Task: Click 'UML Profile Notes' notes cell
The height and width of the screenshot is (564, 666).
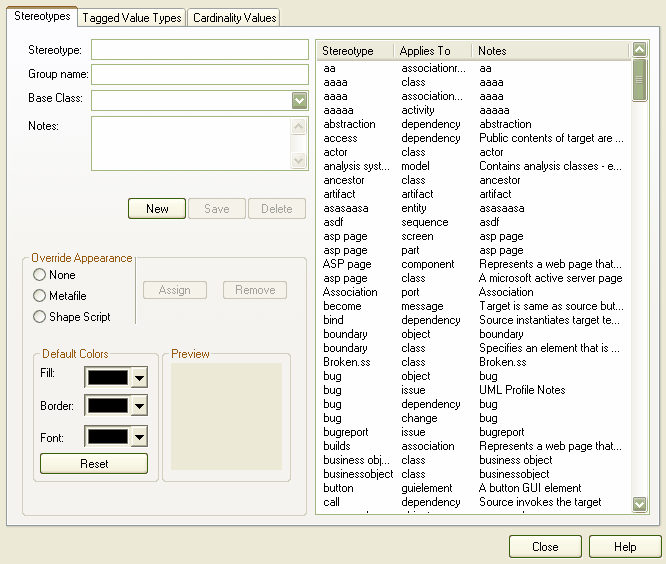Action: [522, 390]
